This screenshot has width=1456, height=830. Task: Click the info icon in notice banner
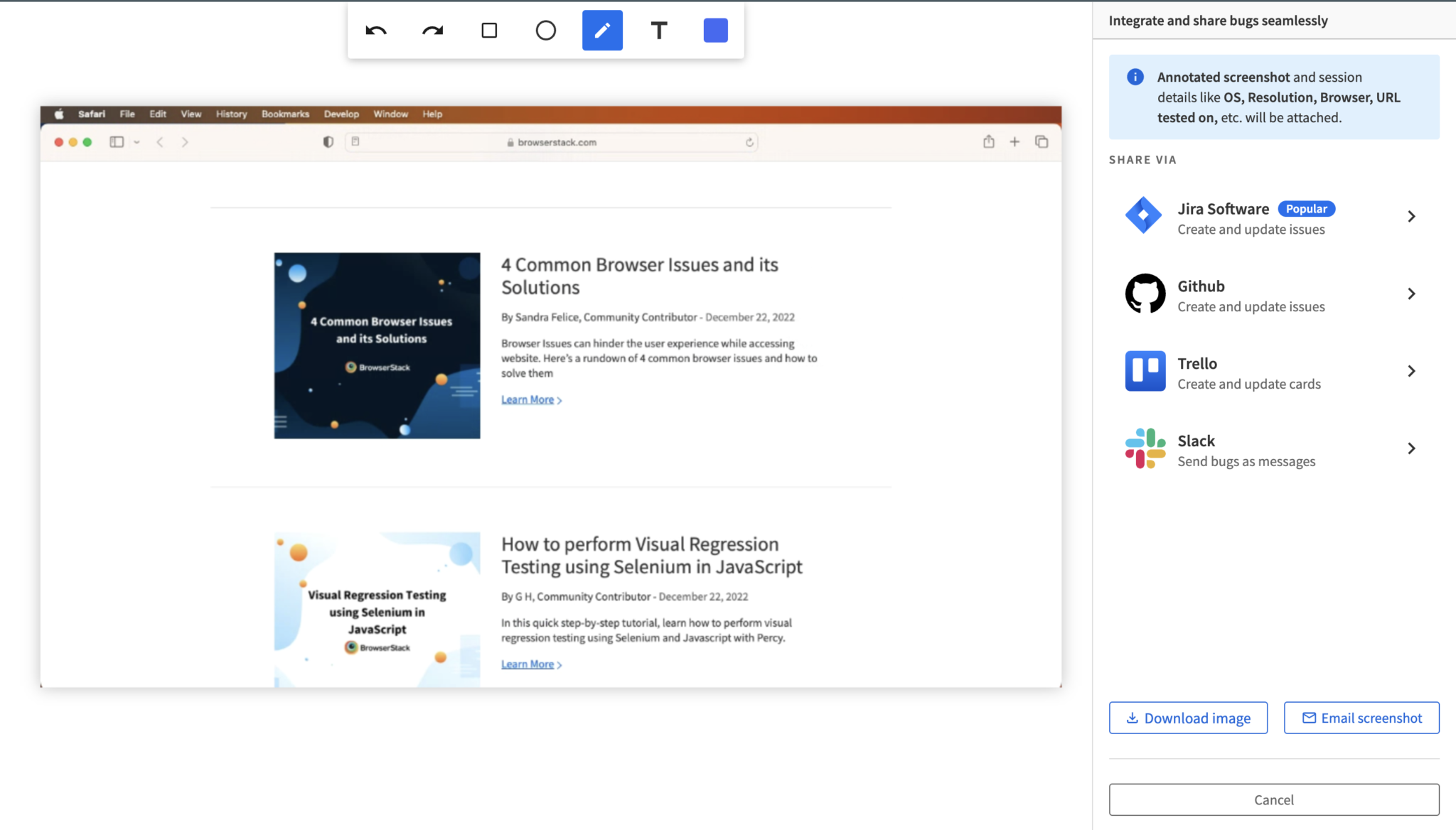tap(1135, 77)
